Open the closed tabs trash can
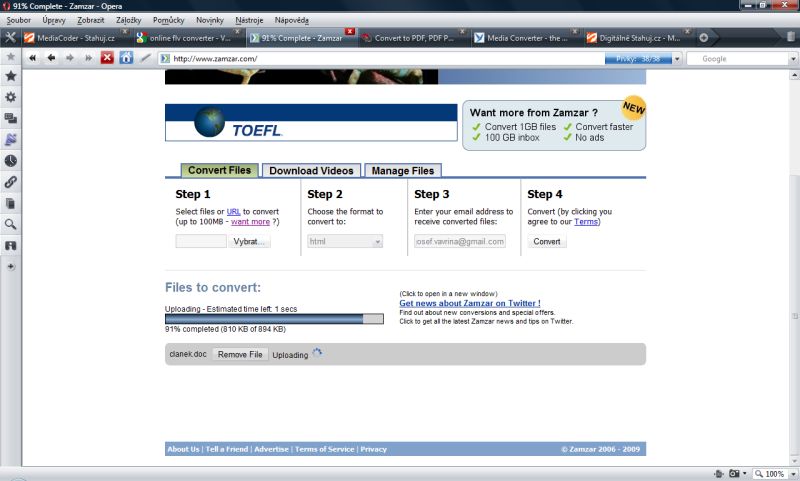This screenshot has height=481, width=800. tap(791, 37)
